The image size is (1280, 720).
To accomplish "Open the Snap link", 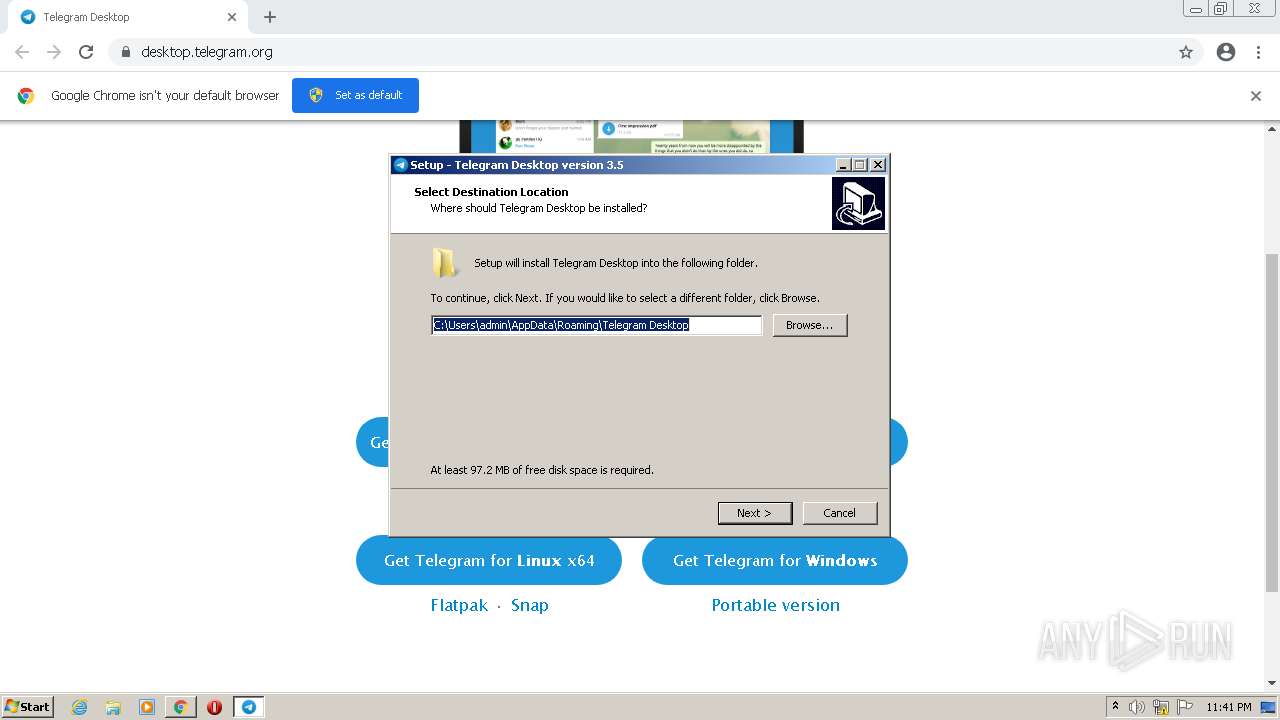I will [529, 605].
